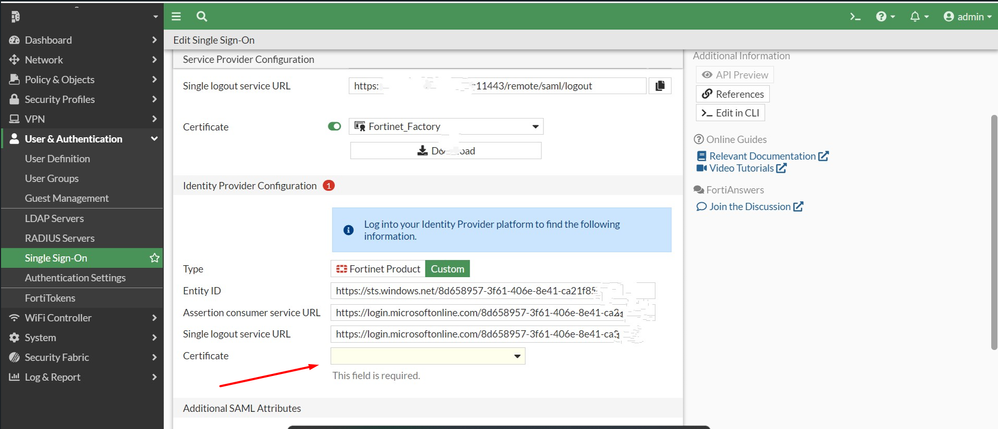
Task: Click the System gear icon
Action: pyautogui.click(x=14, y=337)
